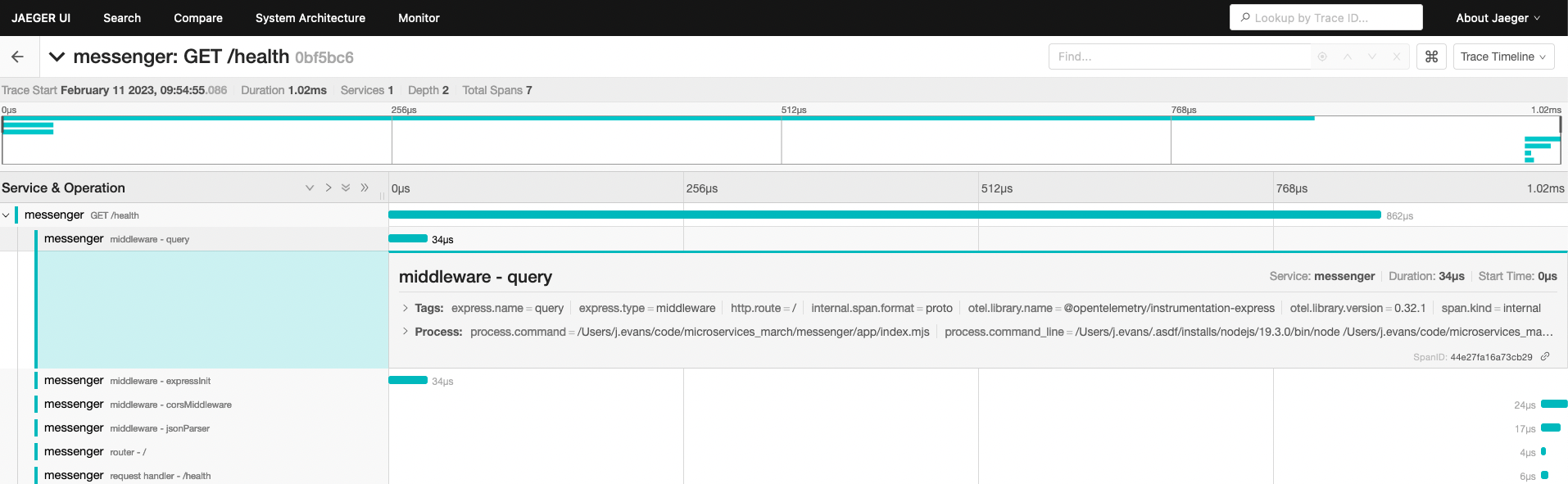1568x484 pixels.
Task: Go to the Compare page
Action: click(197, 18)
